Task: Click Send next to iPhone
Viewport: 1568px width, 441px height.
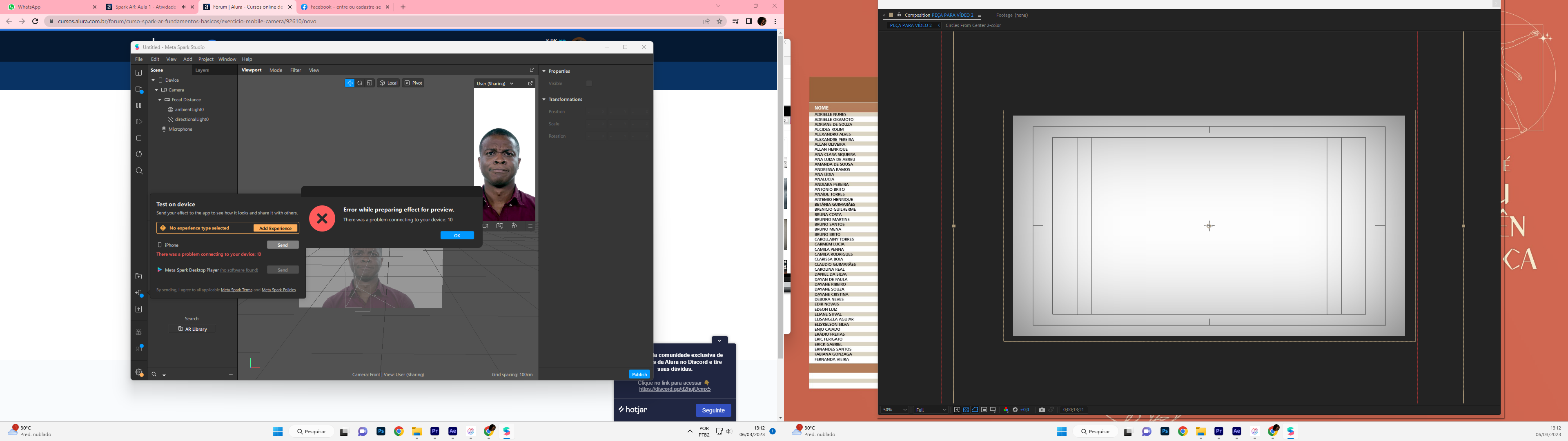Action: point(283,245)
